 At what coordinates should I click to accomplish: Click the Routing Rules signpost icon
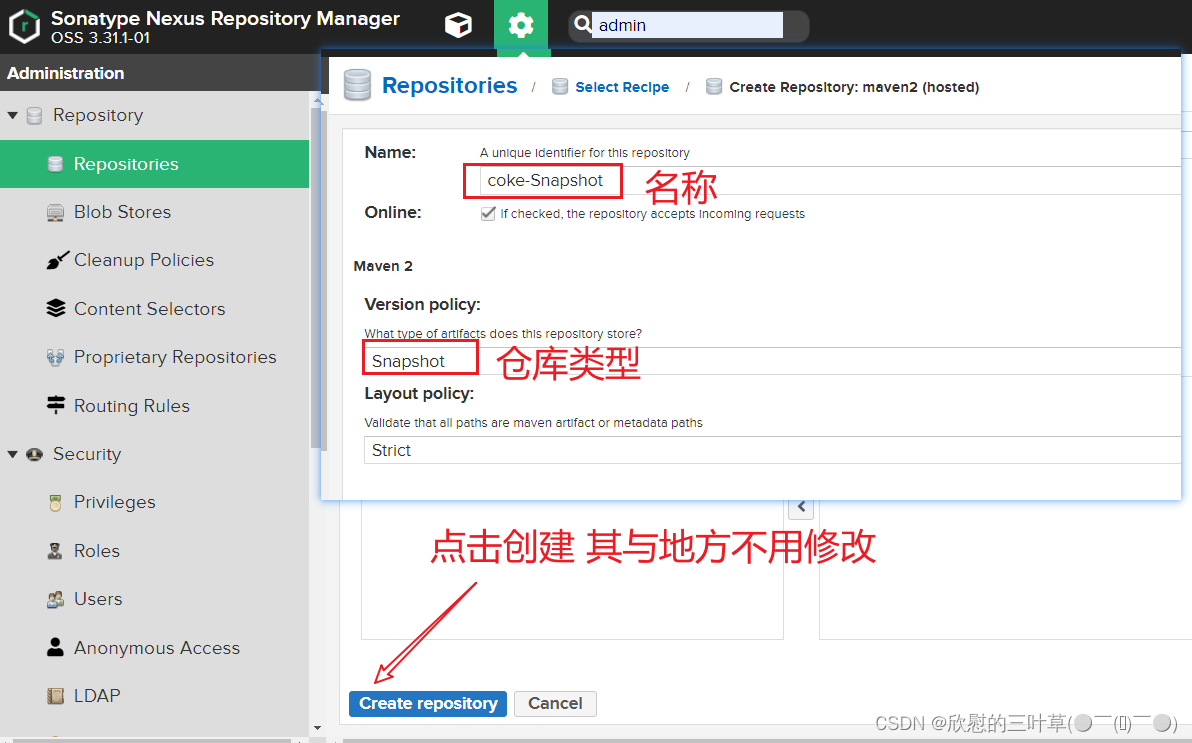pyautogui.click(x=55, y=405)
